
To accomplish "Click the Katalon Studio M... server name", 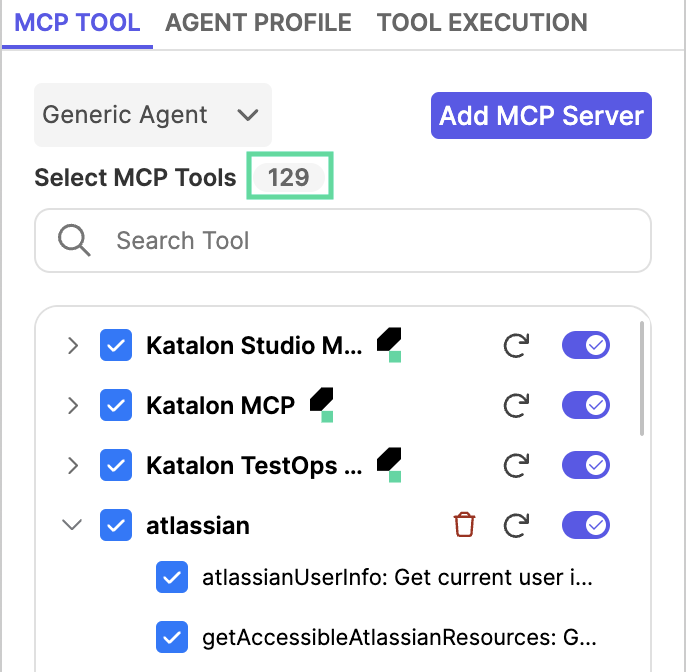I will [x=254, y=346].
